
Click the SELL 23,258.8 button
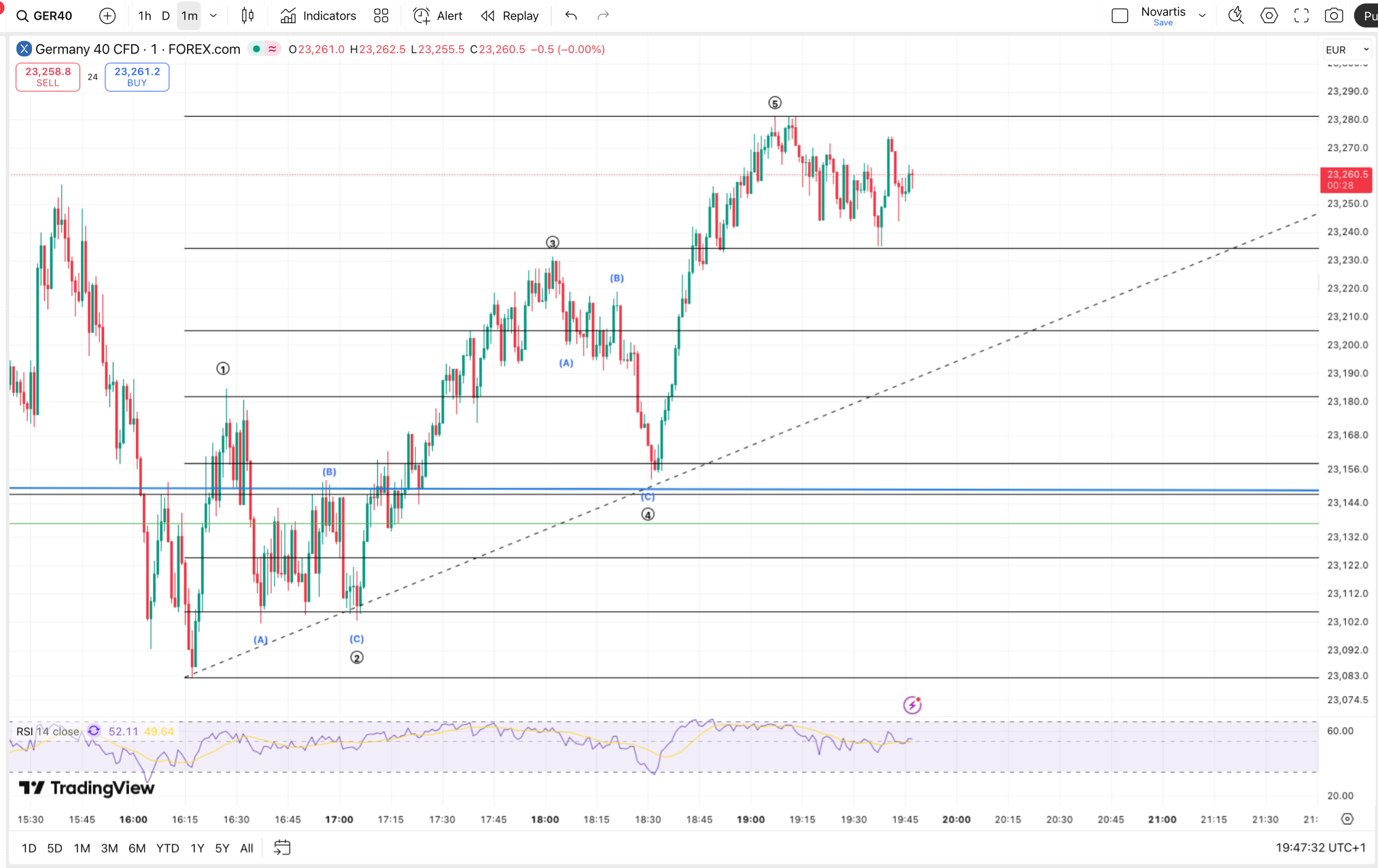pyautogui.click(x=48, y=76)
